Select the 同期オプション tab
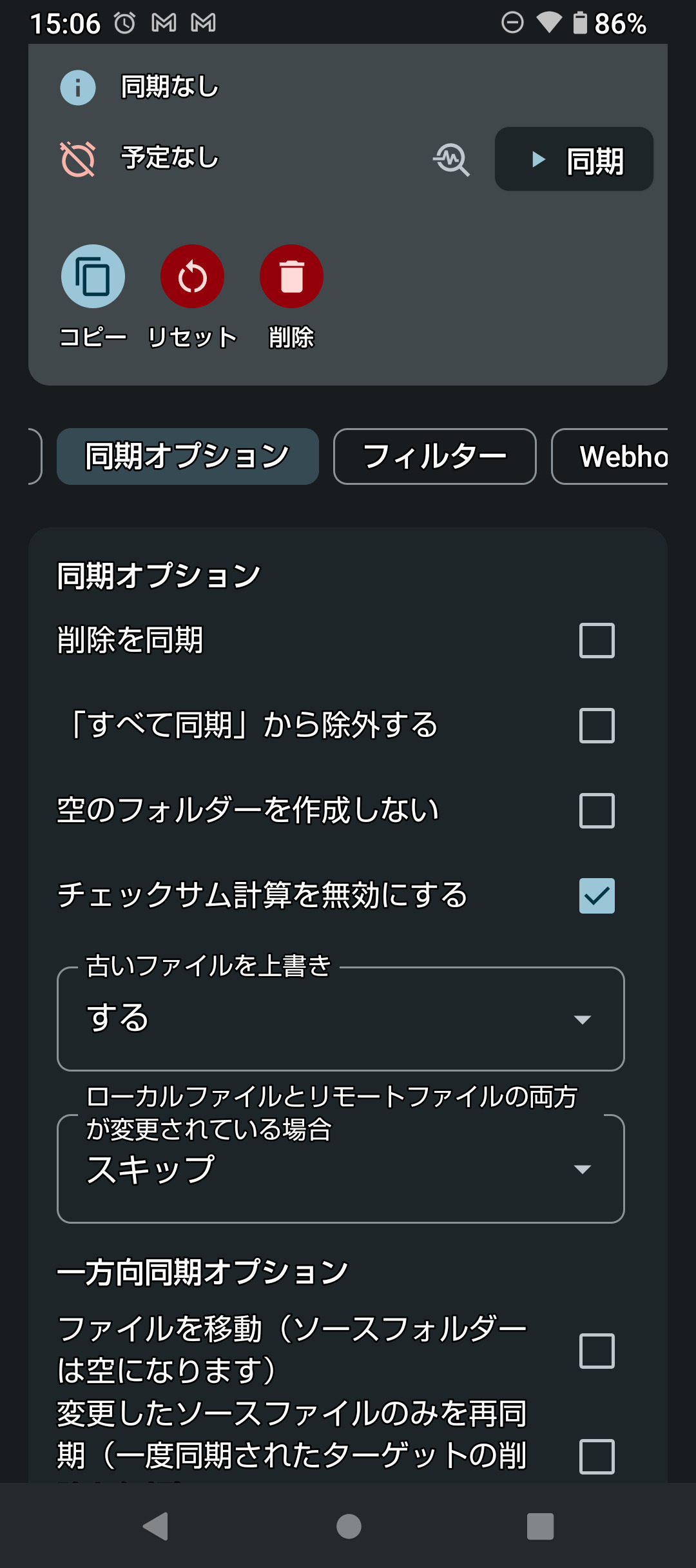Viewport: 696px width, 1568px height. click(188, 456)
